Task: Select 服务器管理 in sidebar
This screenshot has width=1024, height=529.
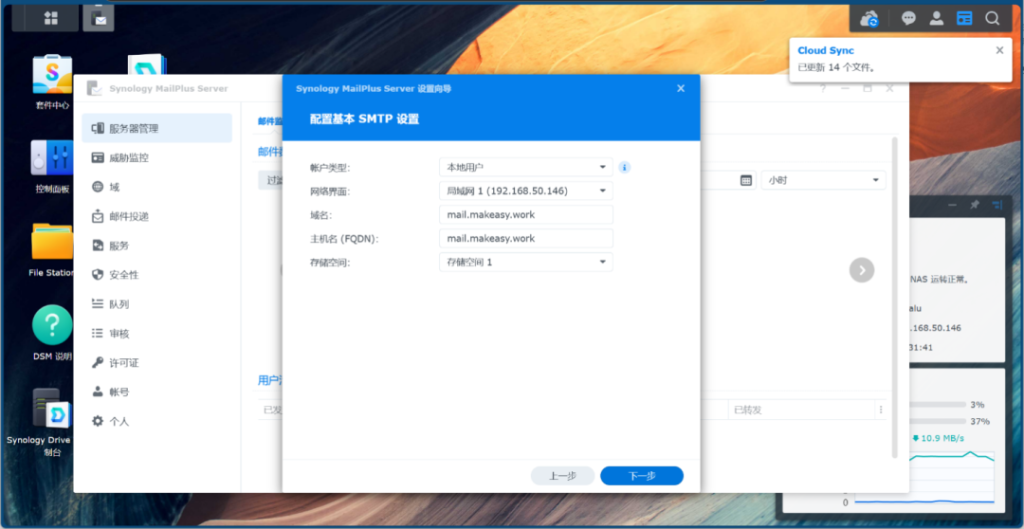Action: point(157,128)
